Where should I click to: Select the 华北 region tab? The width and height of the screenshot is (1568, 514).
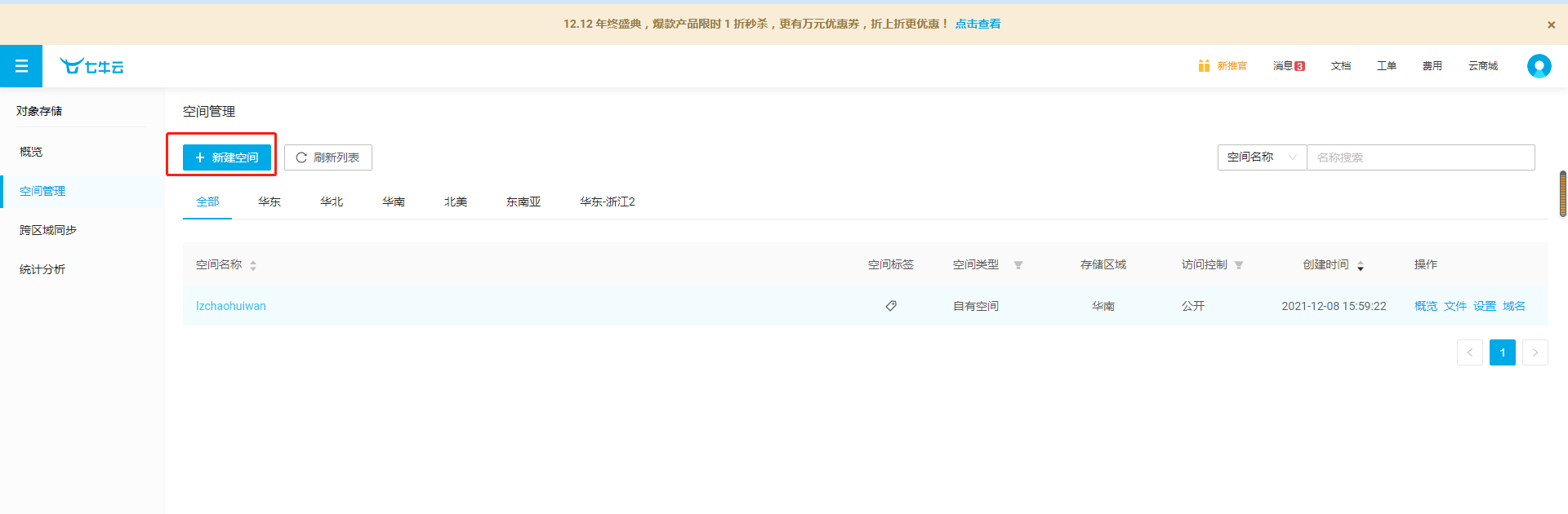click(332, 202)
